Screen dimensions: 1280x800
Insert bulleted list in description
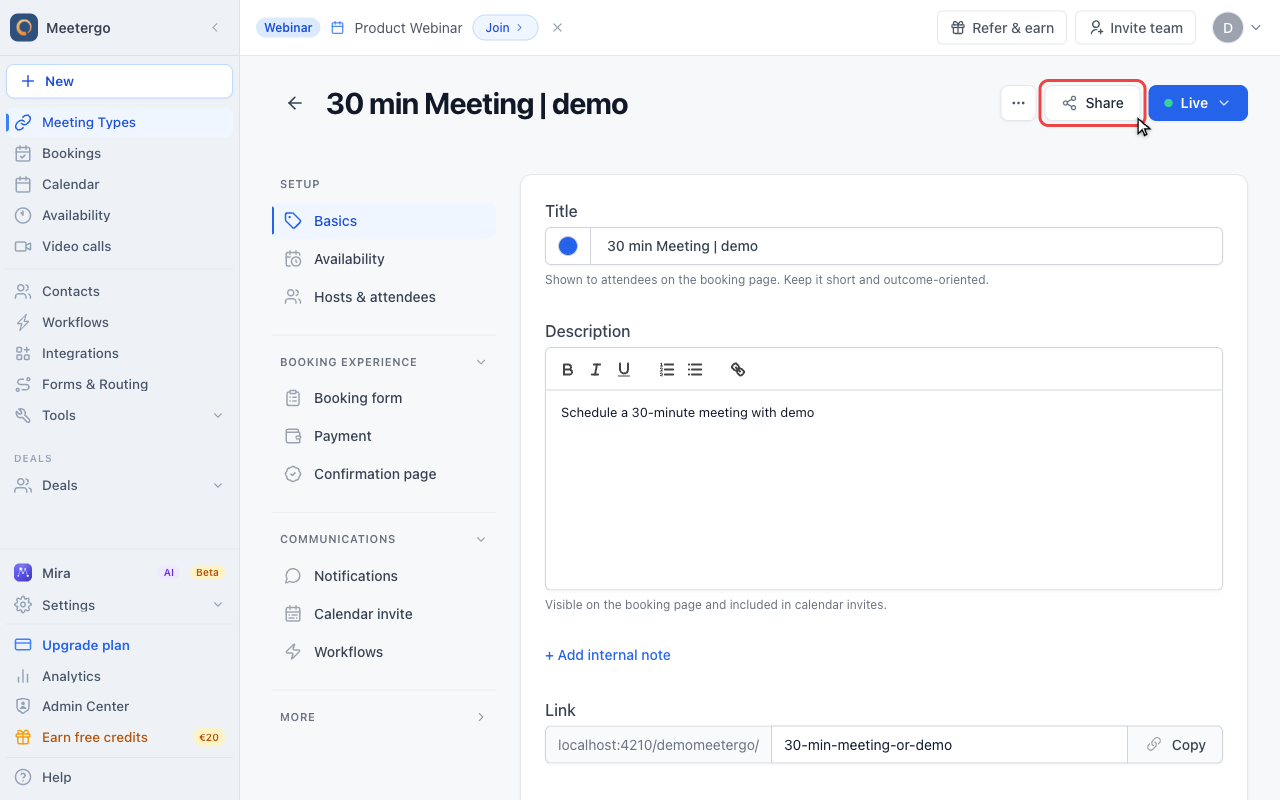(x=695, y=370)
